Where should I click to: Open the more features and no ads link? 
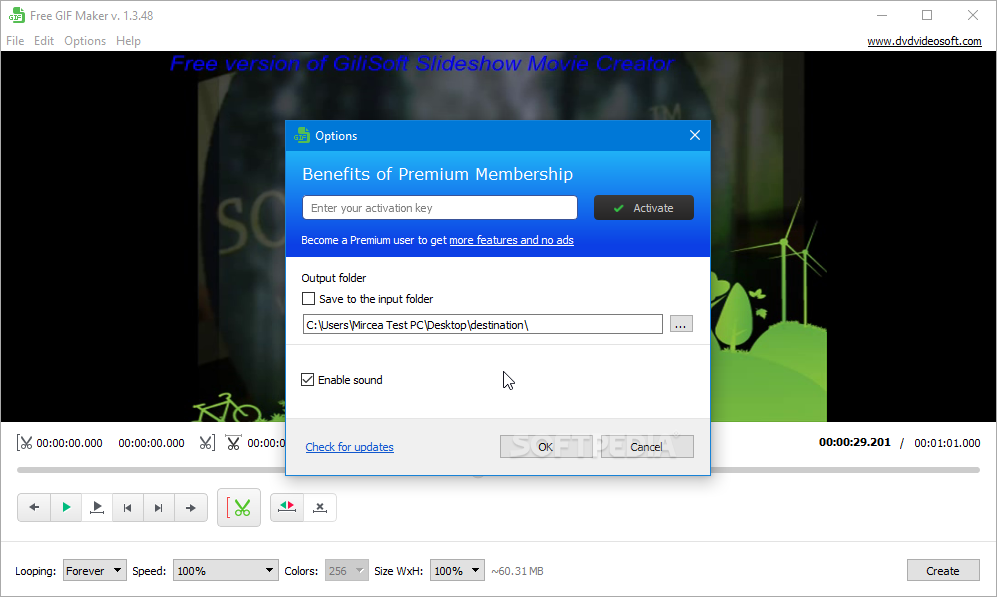point(511,240)
